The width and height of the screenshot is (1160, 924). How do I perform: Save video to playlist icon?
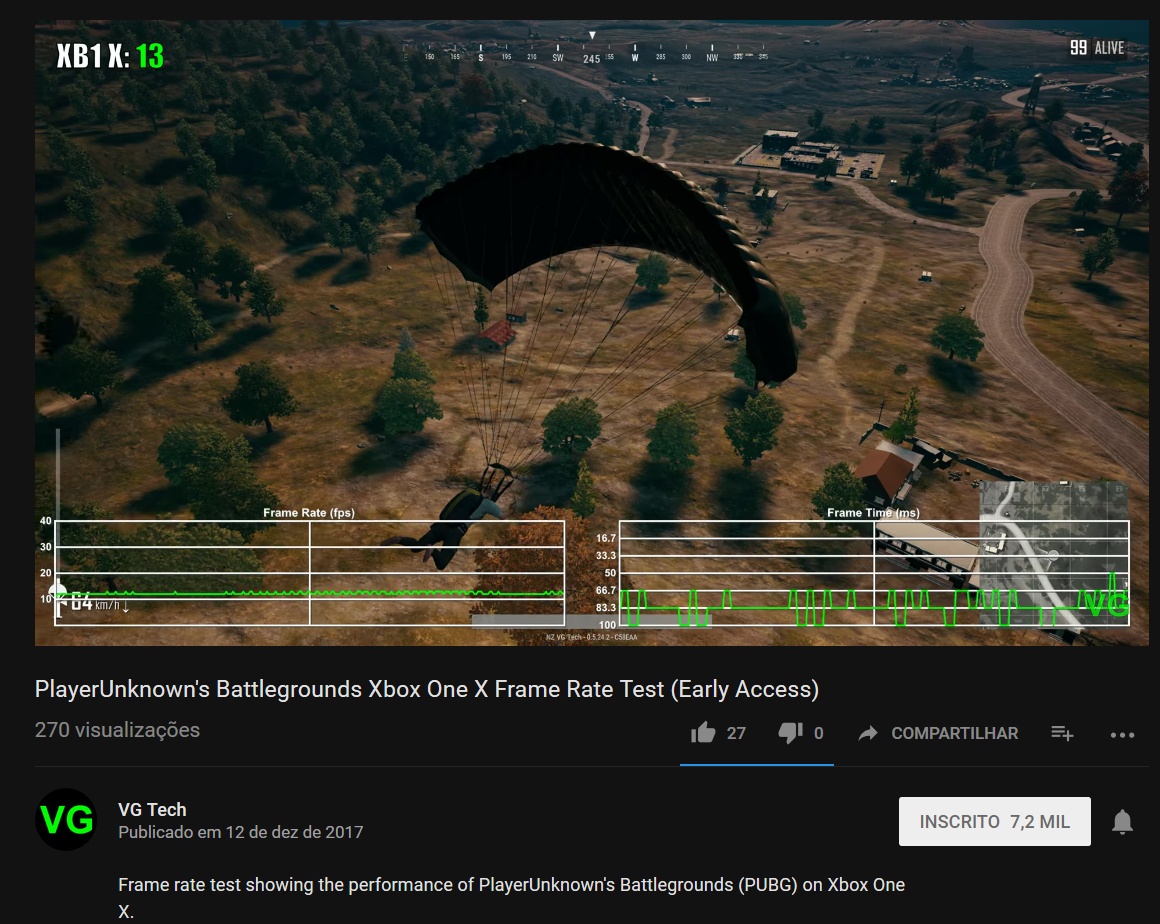(x=1062, y=733)
